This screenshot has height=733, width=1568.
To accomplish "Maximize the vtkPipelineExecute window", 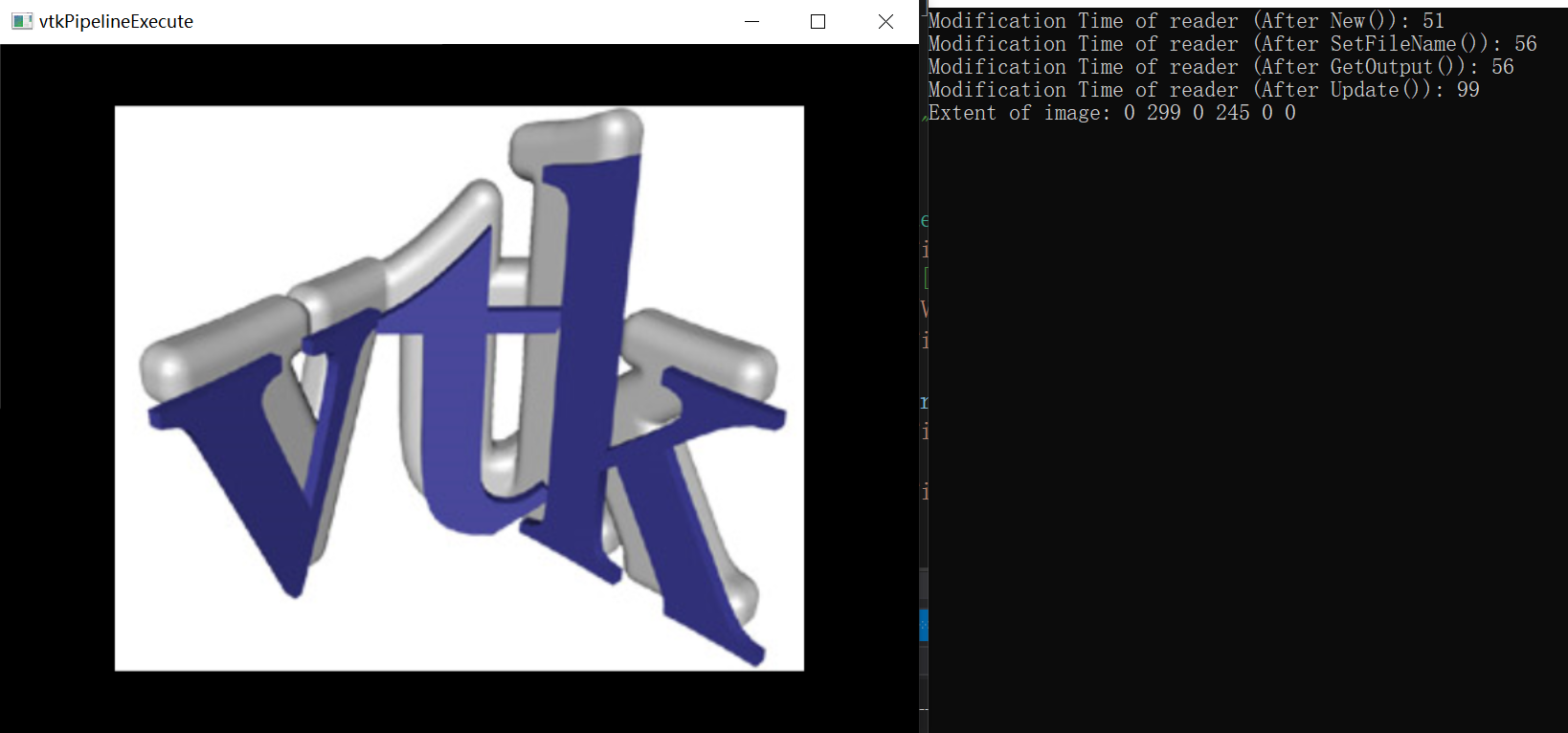I will coord(818,21).
